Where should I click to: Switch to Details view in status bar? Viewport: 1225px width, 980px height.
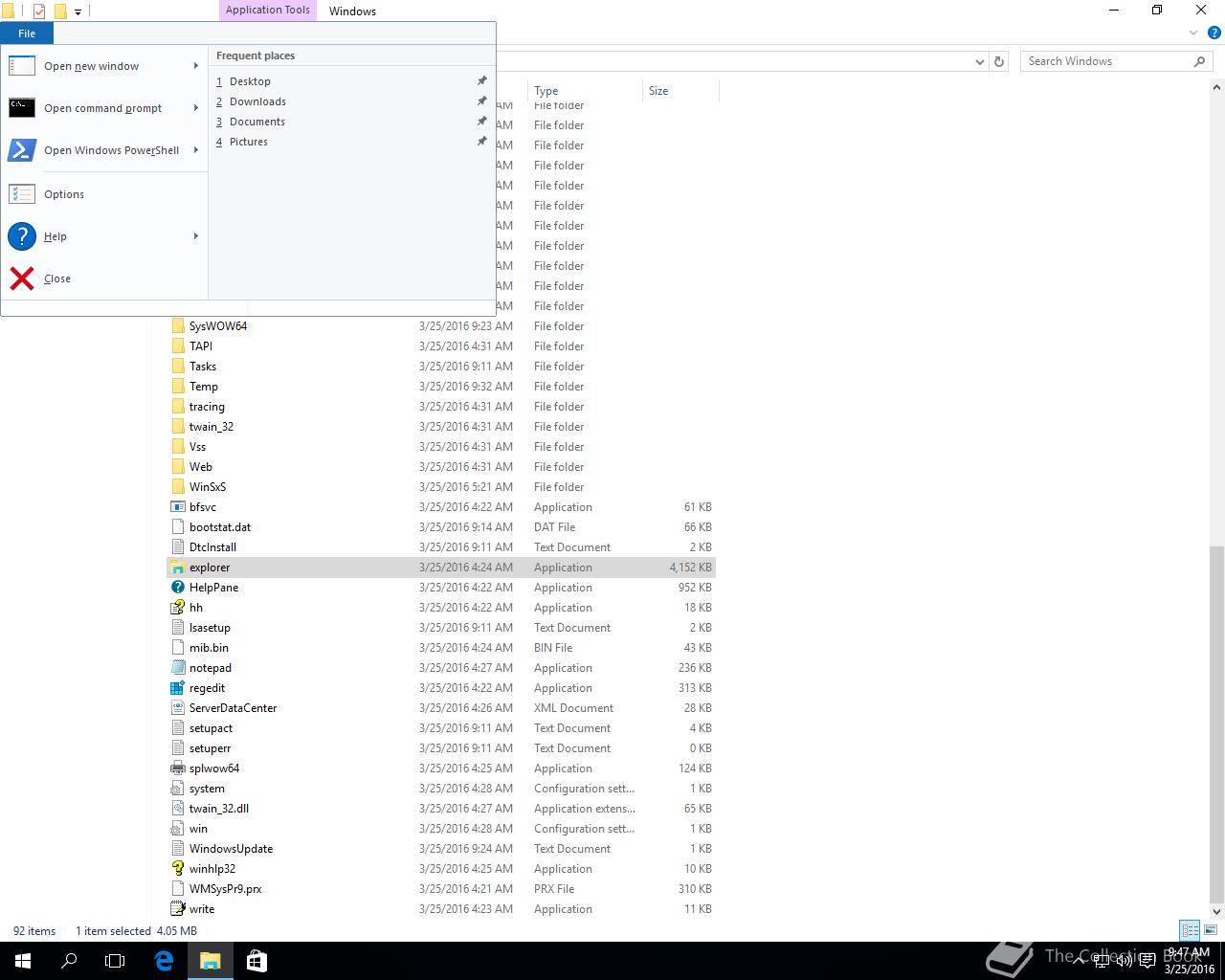tap(1190, 930)
